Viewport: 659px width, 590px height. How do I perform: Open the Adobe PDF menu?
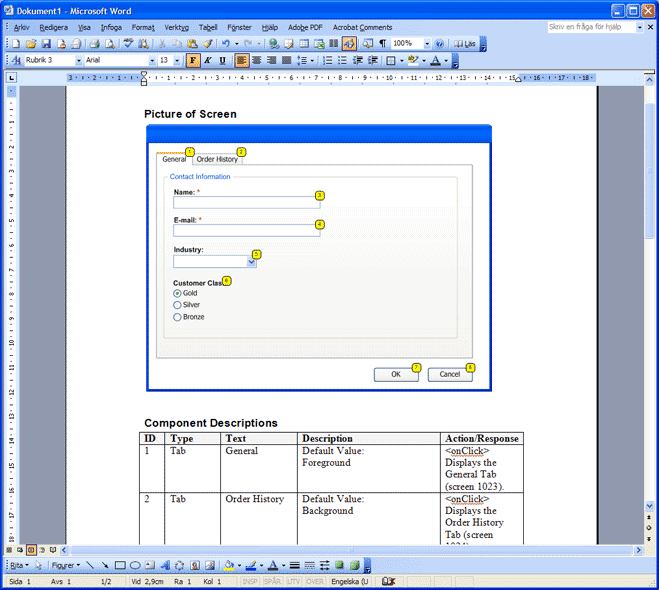[x=305, y=28]
